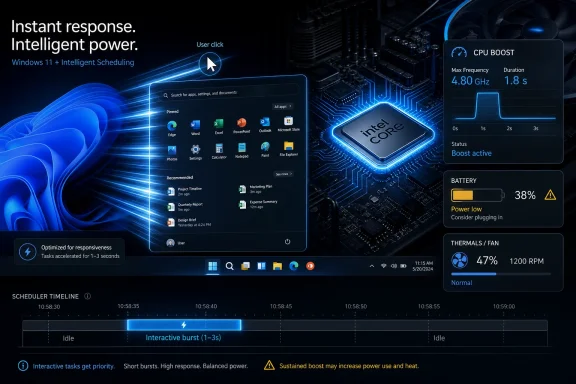
Task: Expand All apps in the Start menu
Action: pyautogui.click(x=282, y=107)
